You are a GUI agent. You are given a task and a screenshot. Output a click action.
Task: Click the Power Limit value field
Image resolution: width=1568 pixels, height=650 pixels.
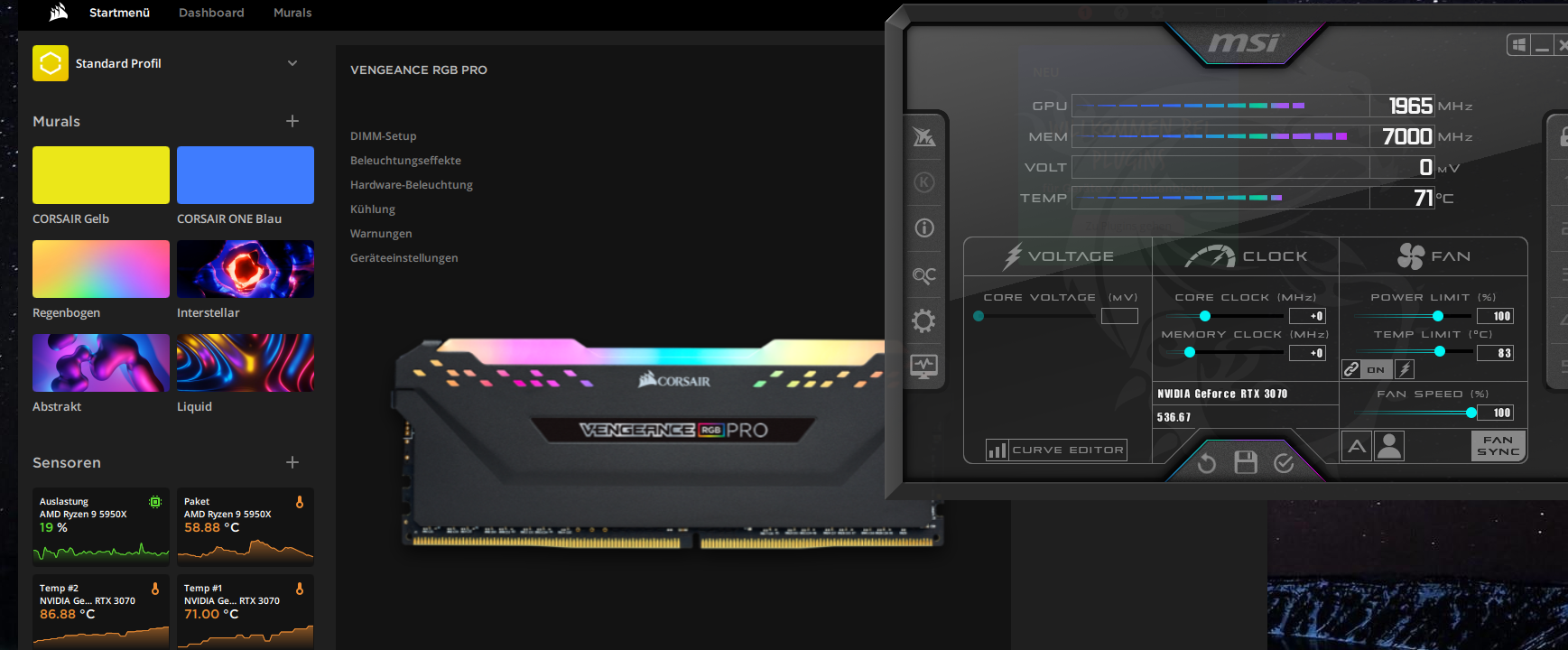[x=1495, y=316]
